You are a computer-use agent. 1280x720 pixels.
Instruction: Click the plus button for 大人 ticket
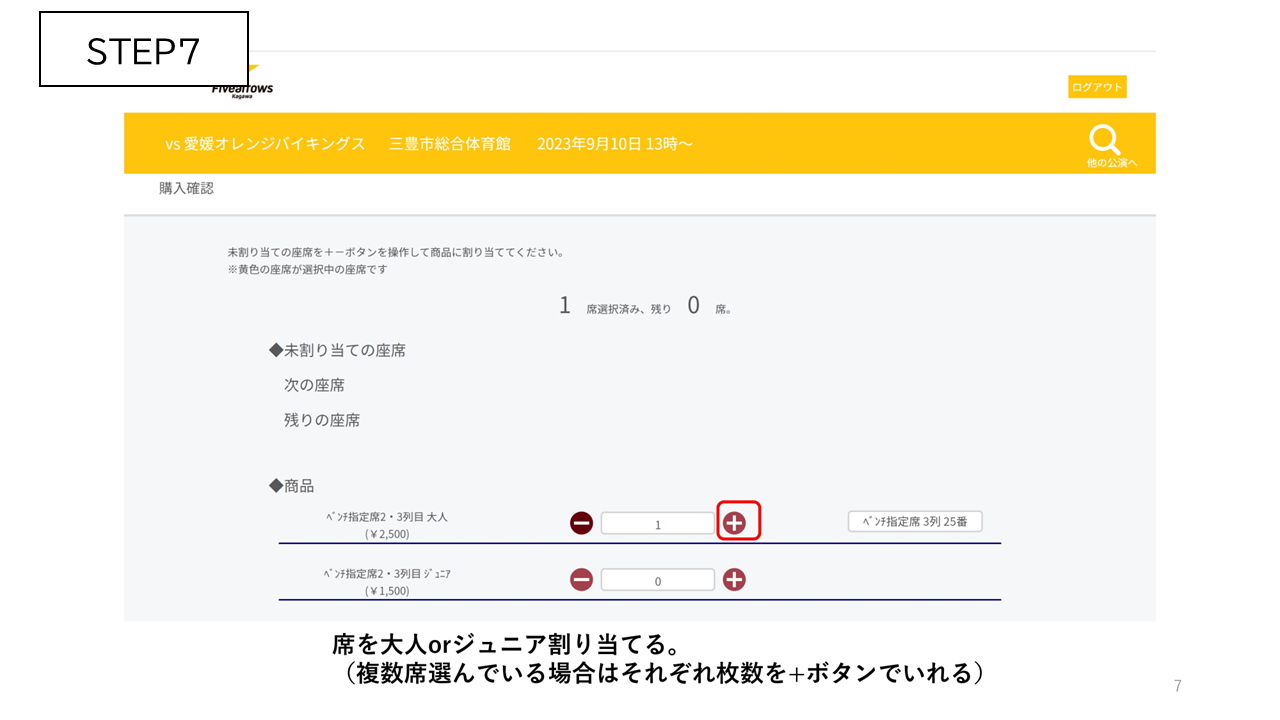pos(734,522)
